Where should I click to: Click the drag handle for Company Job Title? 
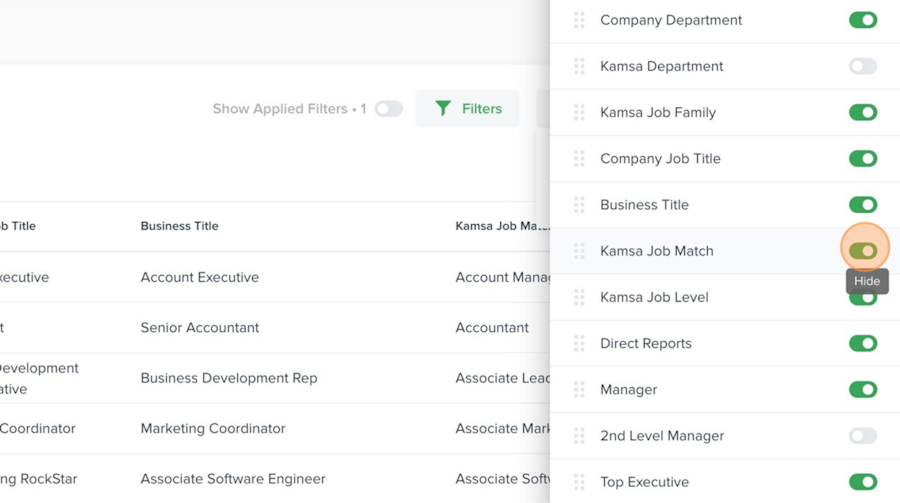click(579, 158)
